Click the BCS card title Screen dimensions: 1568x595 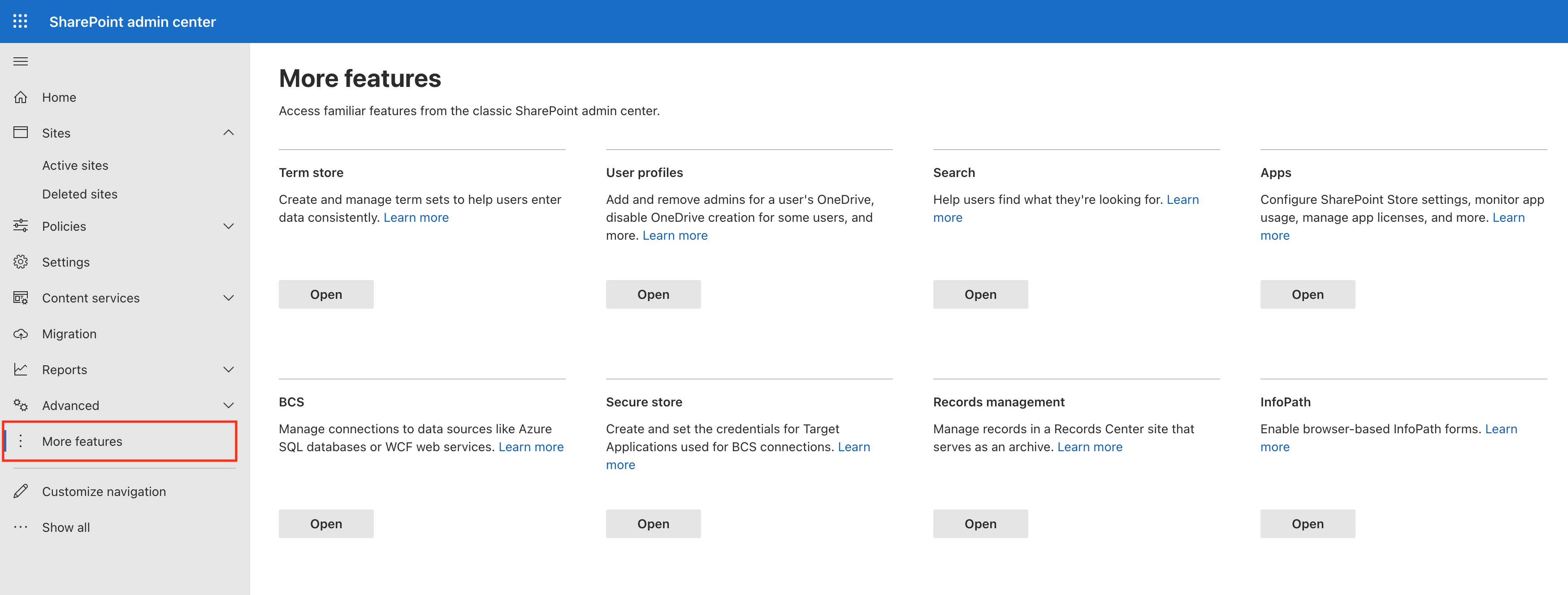[291, 402]
